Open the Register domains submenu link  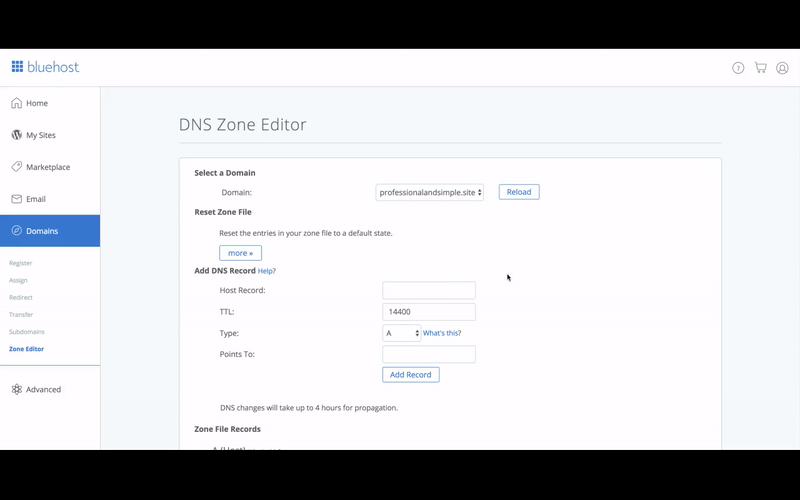tap(20, 263)
